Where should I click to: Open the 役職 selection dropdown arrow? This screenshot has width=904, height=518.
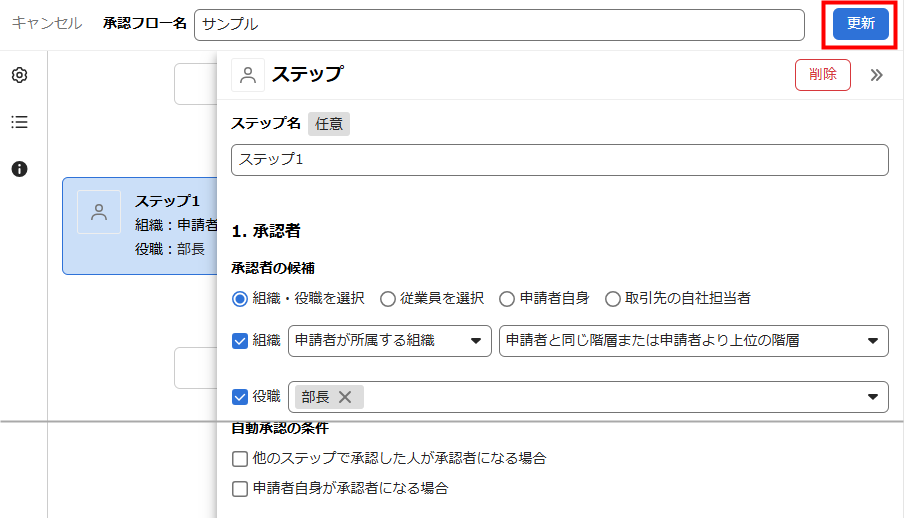pyautogui.click(x=871, y=397)
